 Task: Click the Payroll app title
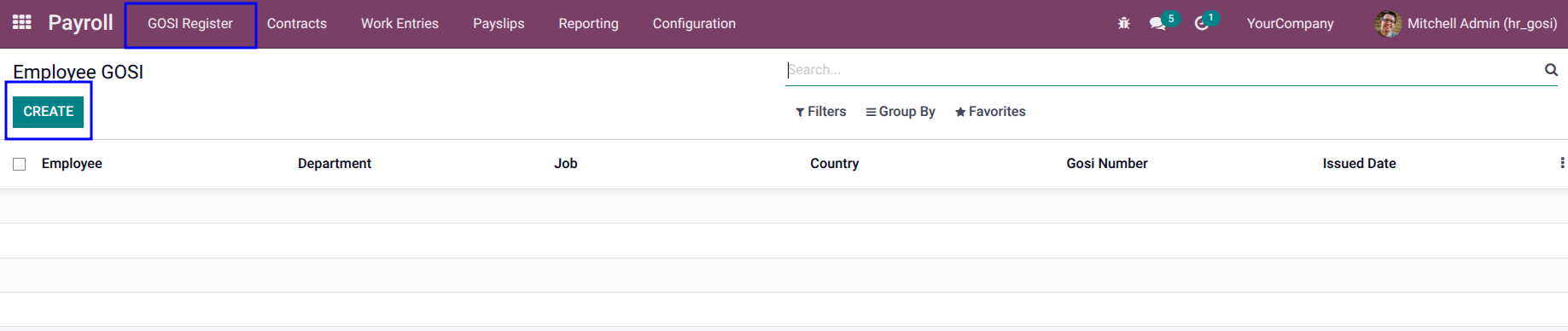pyautogui.click(x=80, y=23)
